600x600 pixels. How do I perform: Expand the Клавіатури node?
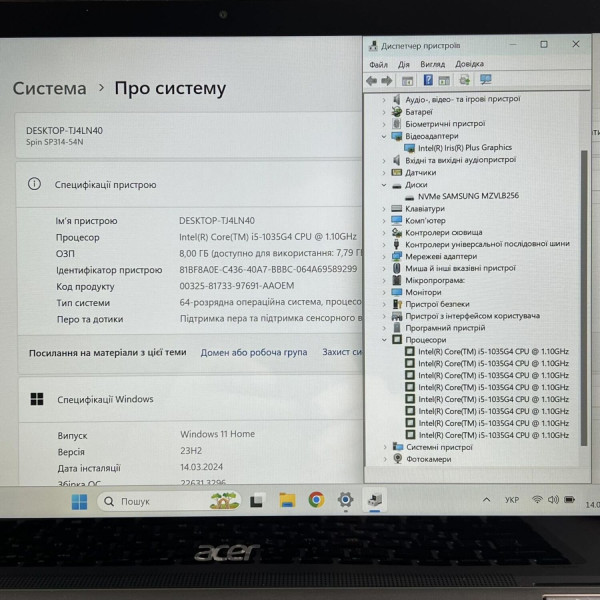pyautogui.click(x=384, y=209)
